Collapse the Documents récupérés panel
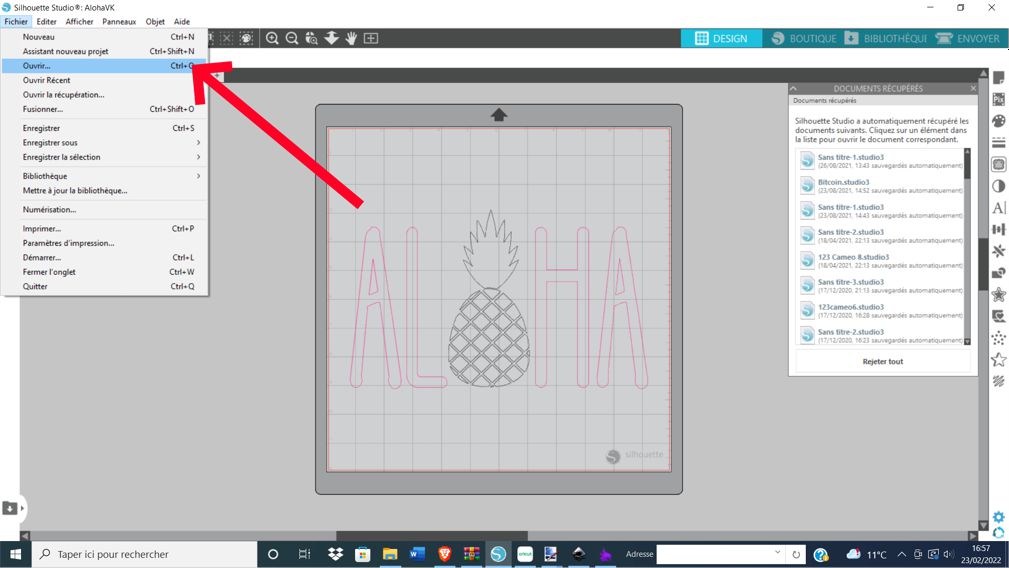This screenshot has height=568, width=1009. point(793,88)
